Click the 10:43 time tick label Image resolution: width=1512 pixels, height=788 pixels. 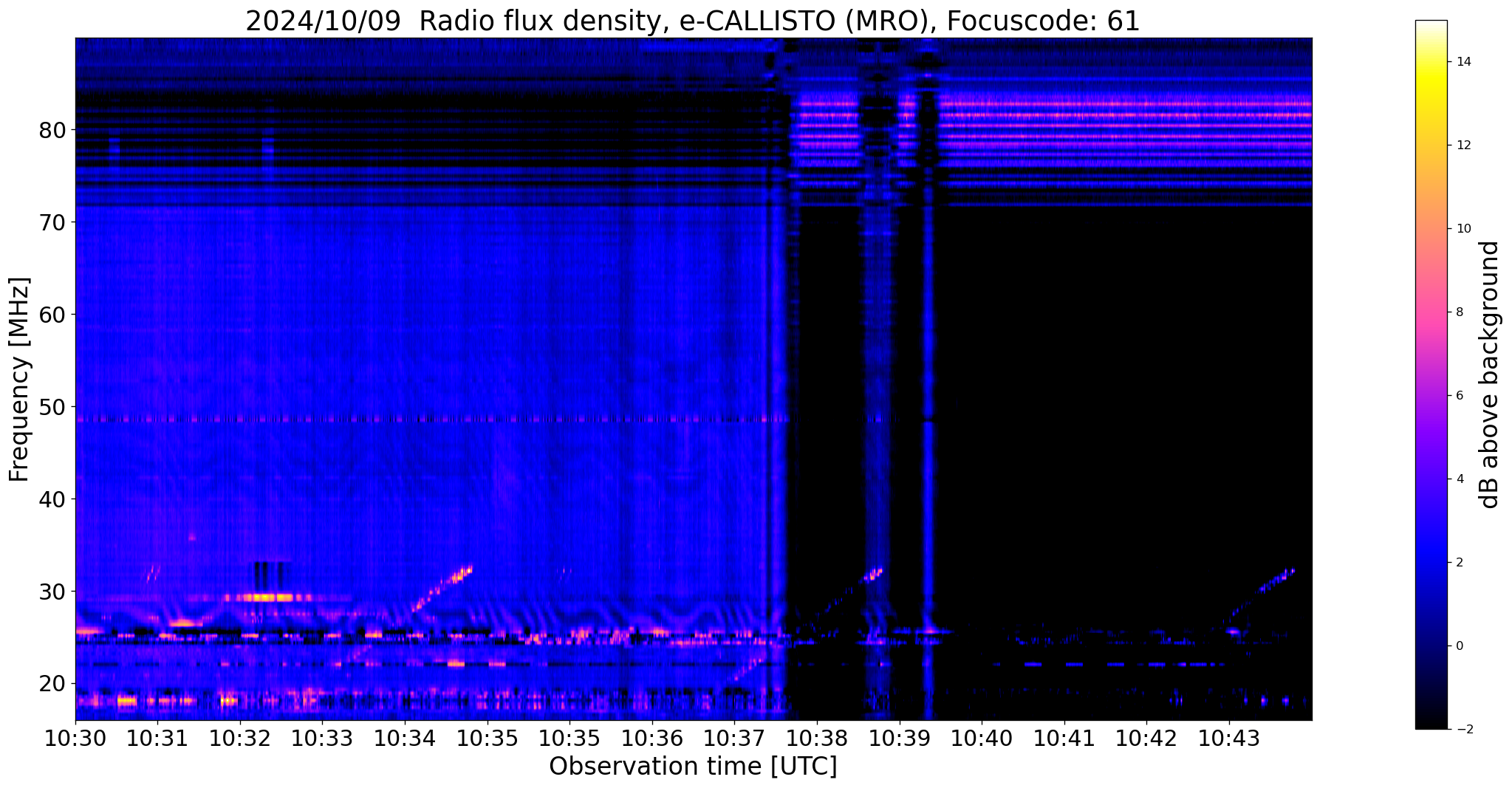[x=1229, y=739]
